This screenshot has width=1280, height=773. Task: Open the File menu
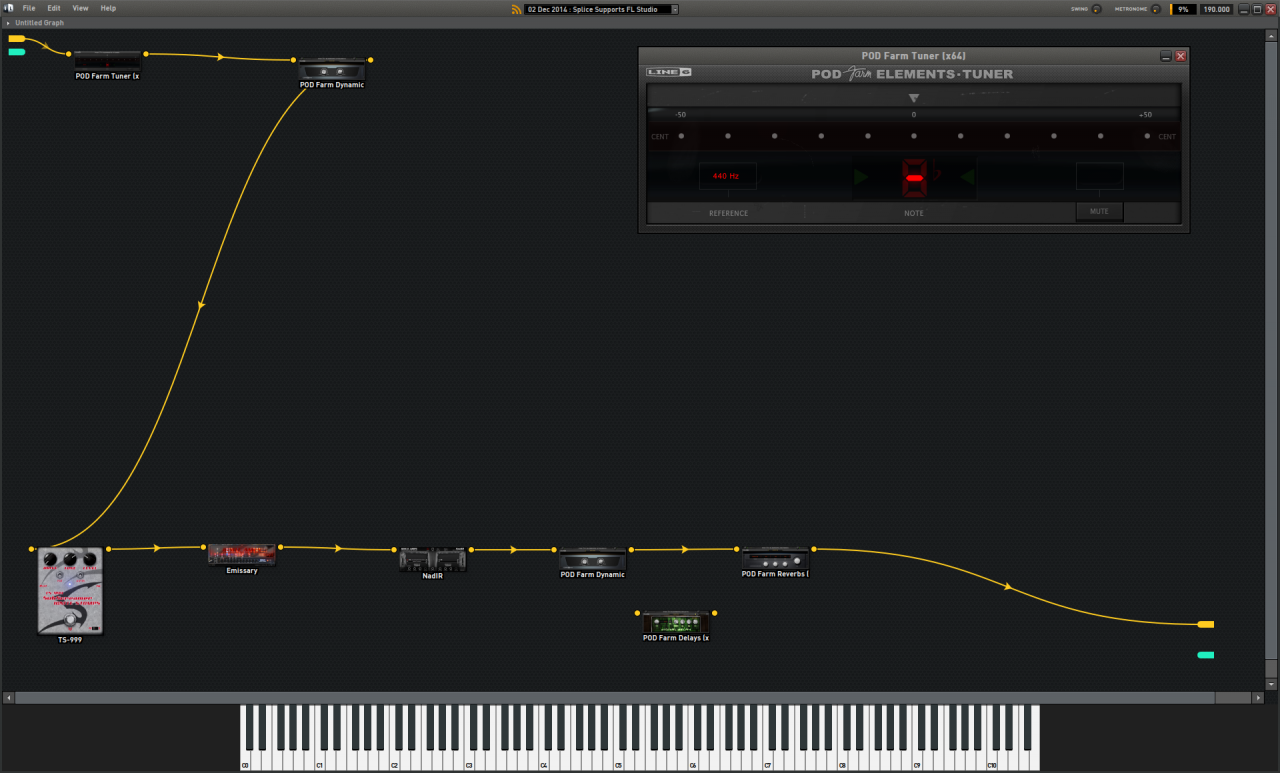(29, 8)
